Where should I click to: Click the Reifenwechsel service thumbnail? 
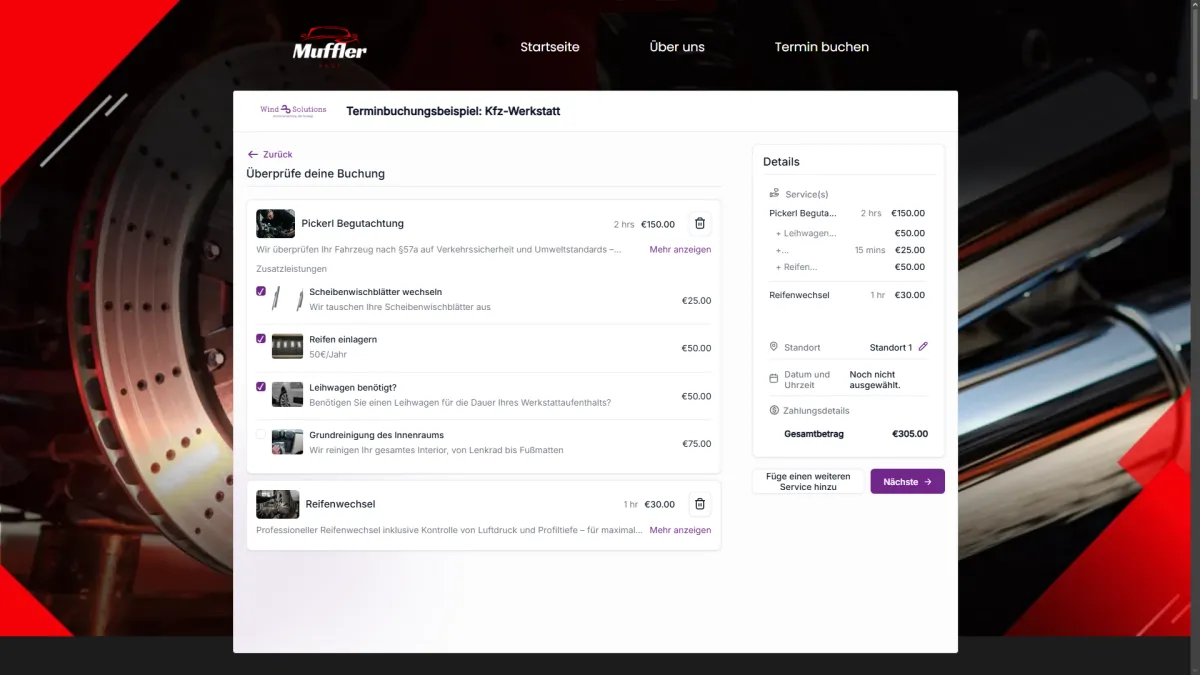(x=277, y=504)
